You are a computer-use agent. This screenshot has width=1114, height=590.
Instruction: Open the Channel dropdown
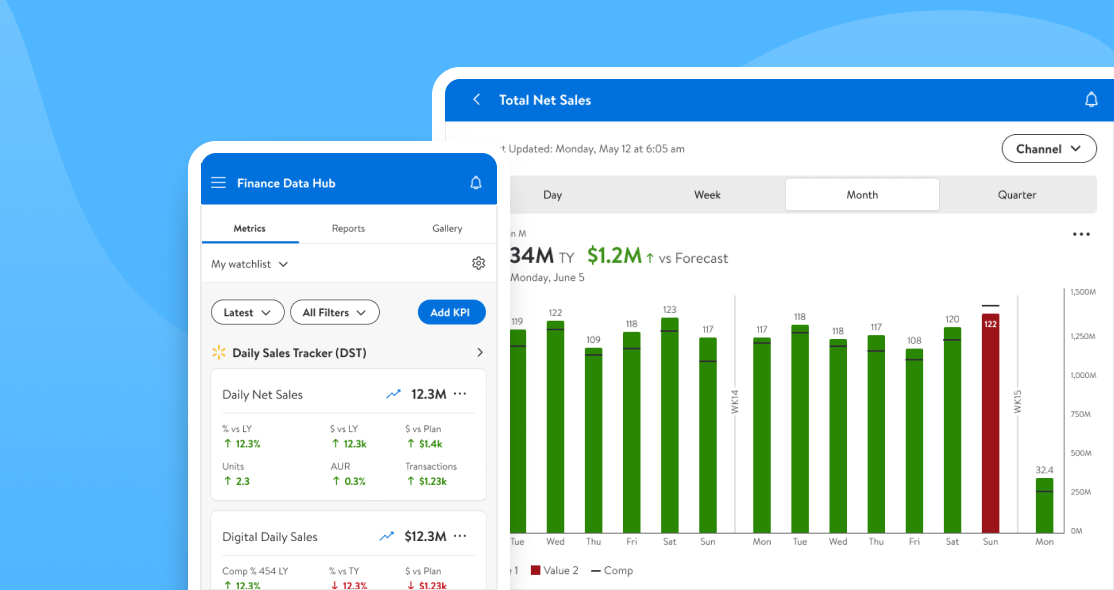(x=1049, y=149)
